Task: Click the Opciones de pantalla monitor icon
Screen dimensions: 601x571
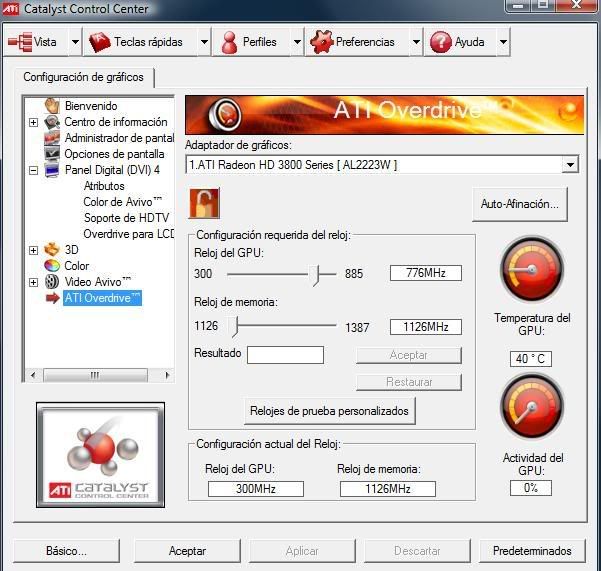Action: click(x=52, y=153)
